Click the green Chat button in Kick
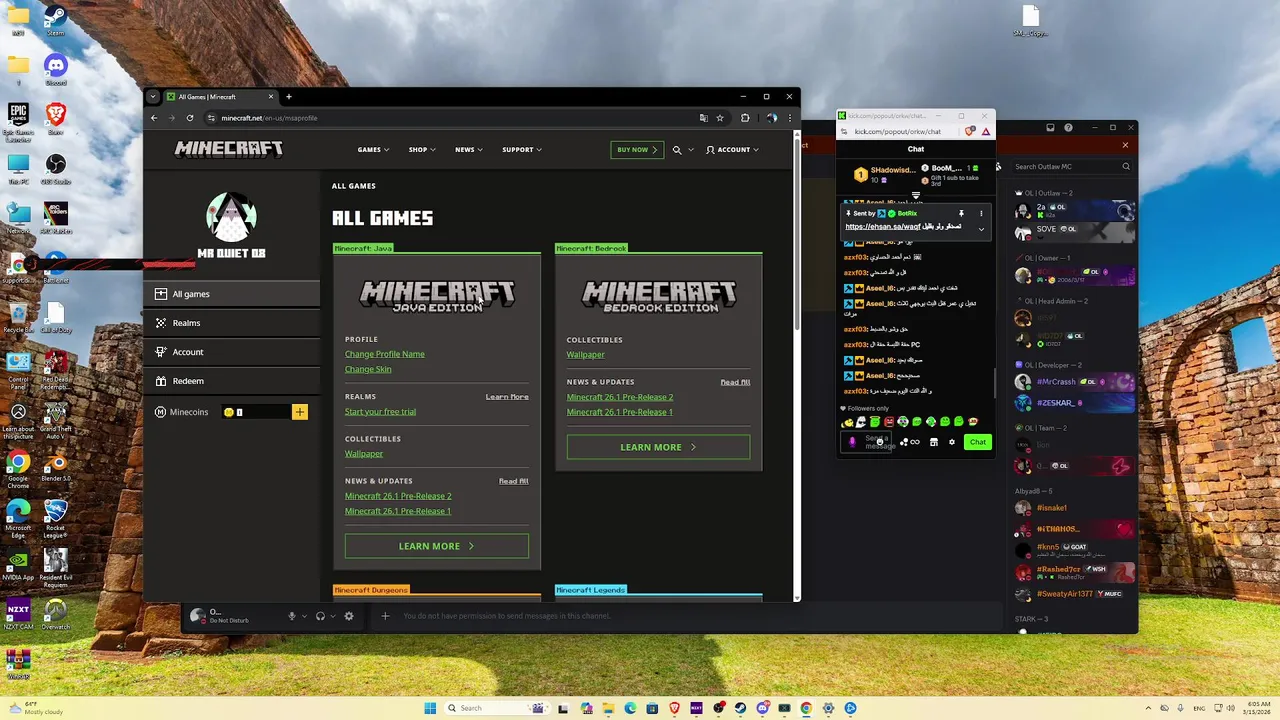This screenshot has height=720, width=1280. [977, 442]
